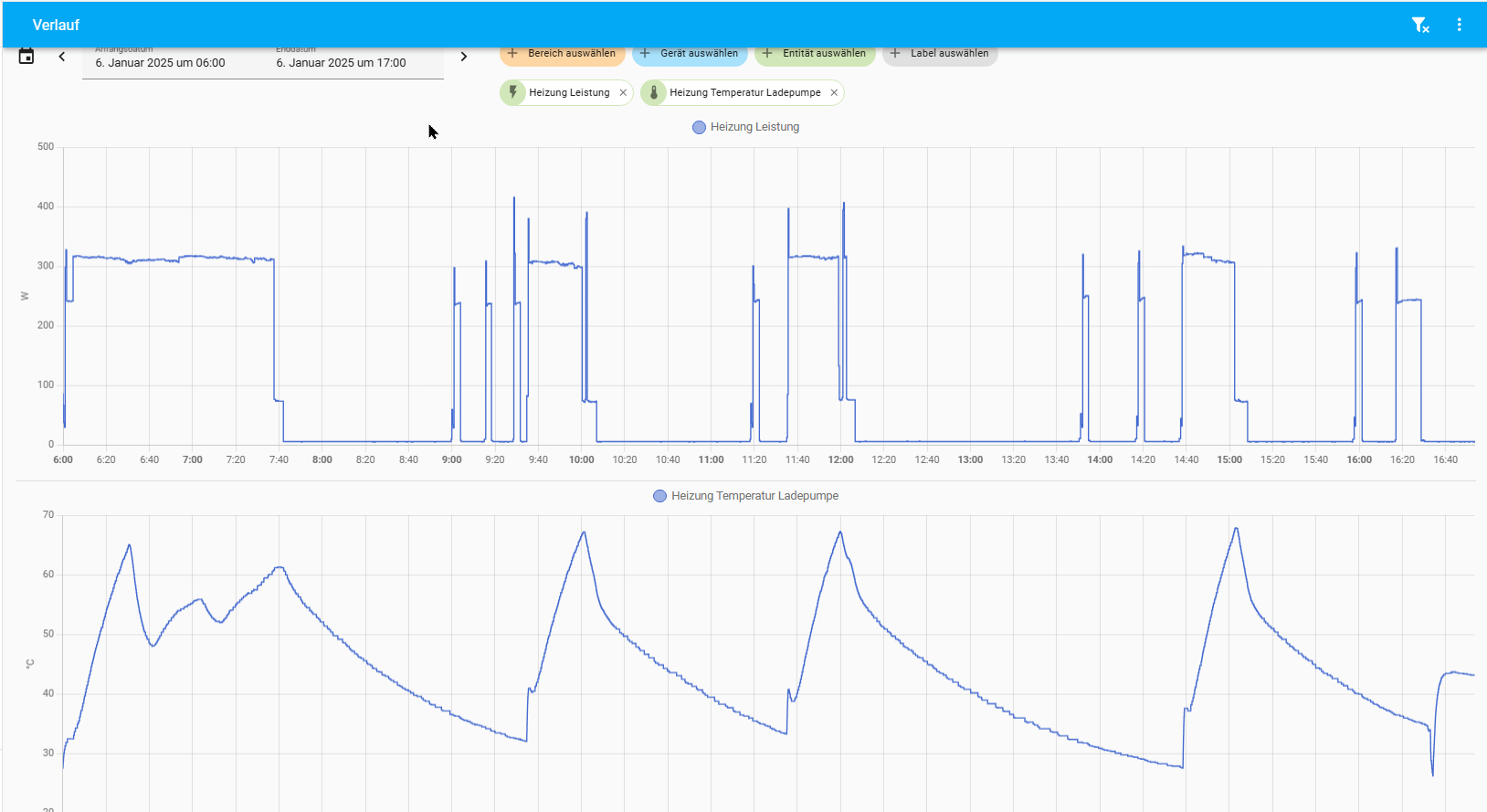Click the lightning bolt icon on the Leistung chip

click(513, 92)
